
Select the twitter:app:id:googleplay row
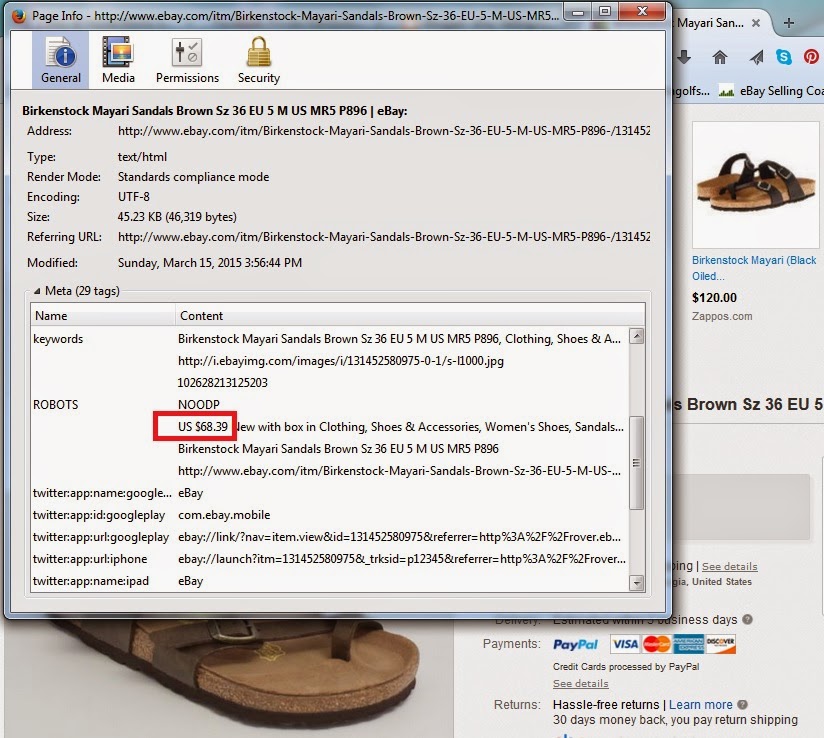tap(329, 515)
